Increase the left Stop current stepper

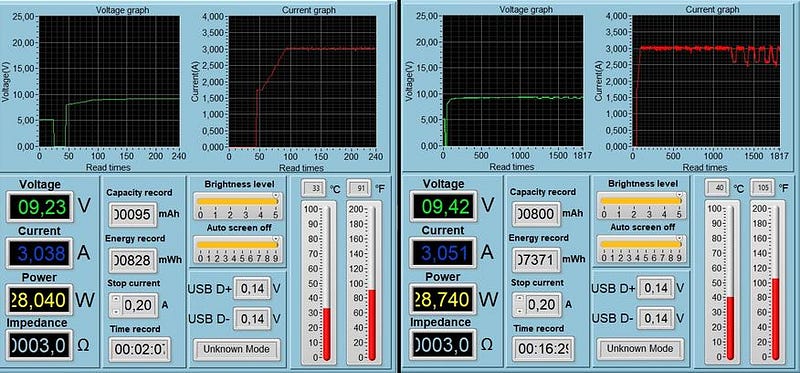(115, 300)
